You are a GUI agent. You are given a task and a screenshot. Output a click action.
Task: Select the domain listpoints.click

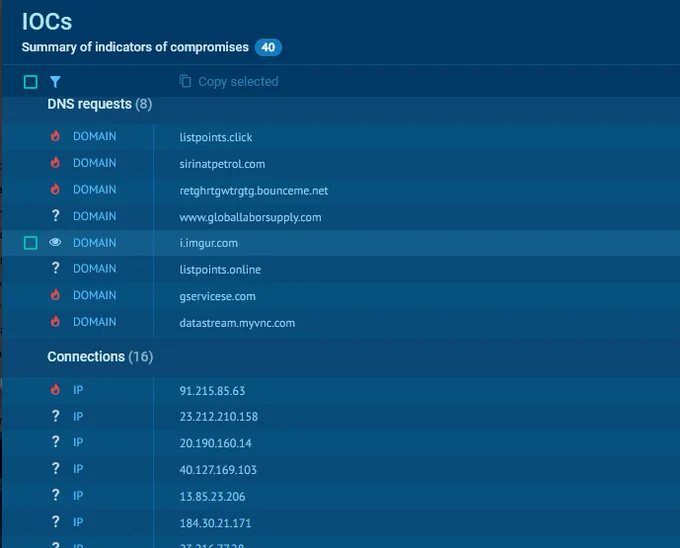click(216, 137)
